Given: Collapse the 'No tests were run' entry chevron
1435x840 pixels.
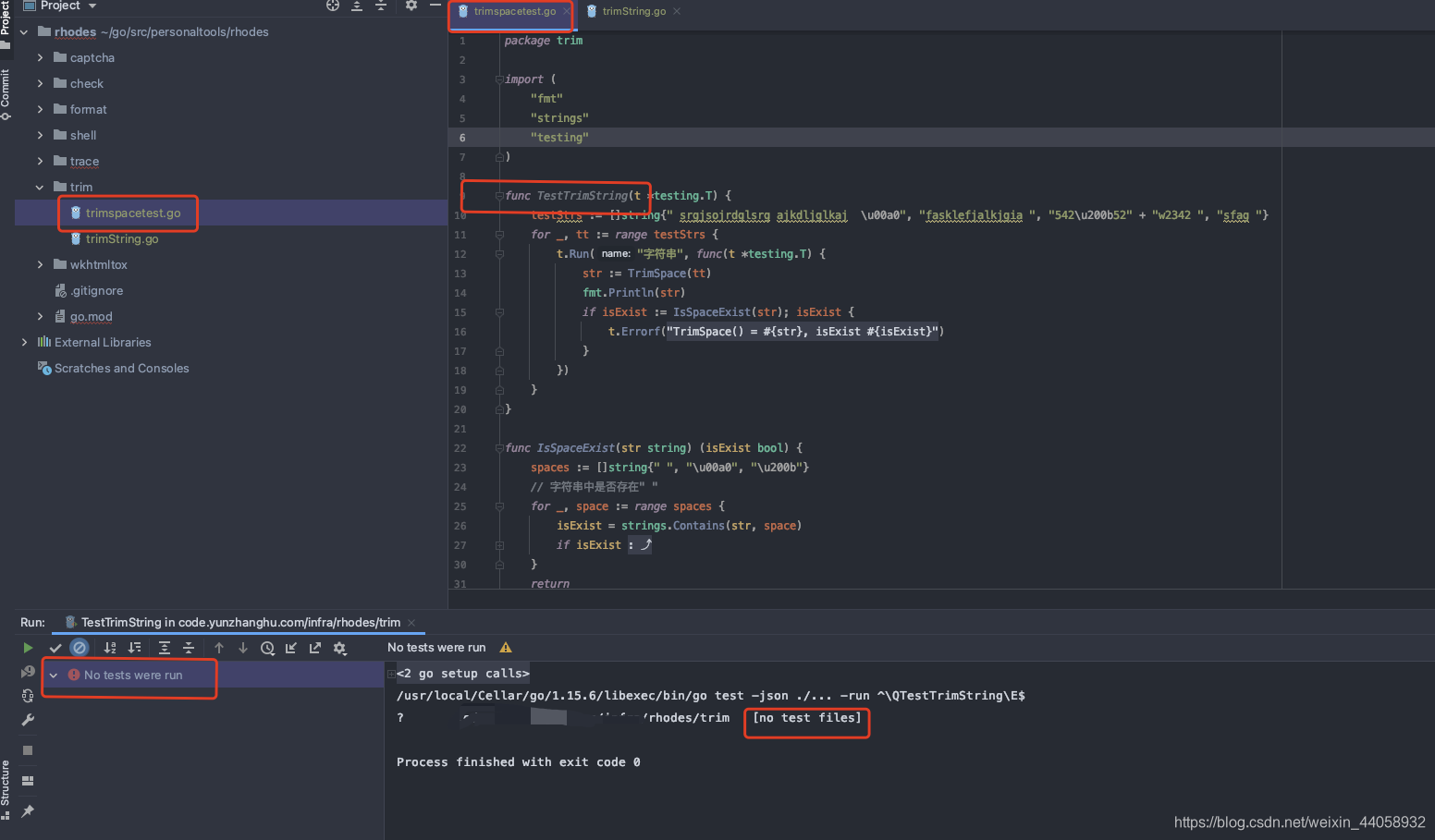Looking at the screenshot, I should pyautogui.click(x=53, y=675).
